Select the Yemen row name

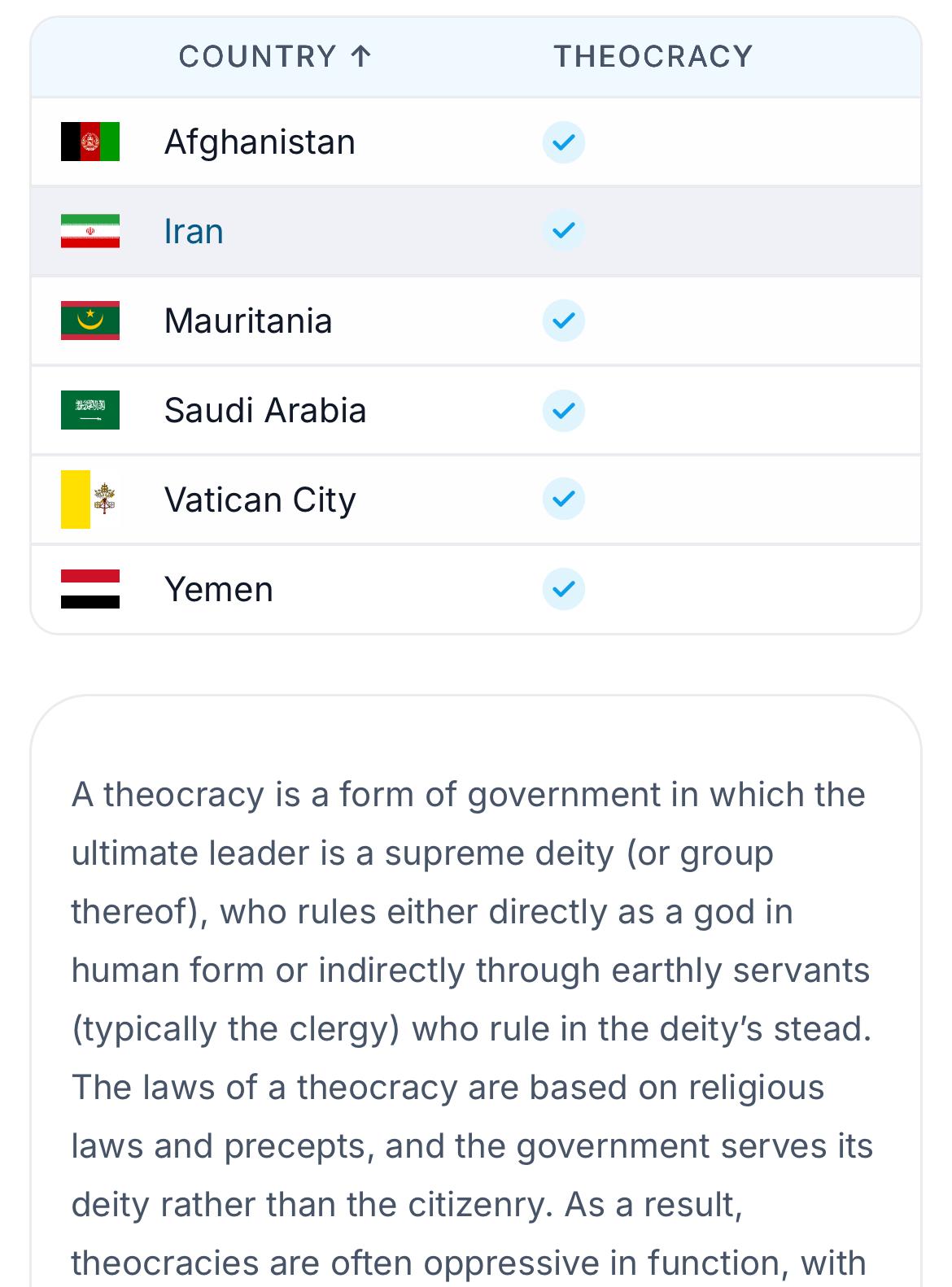(219, 589)
